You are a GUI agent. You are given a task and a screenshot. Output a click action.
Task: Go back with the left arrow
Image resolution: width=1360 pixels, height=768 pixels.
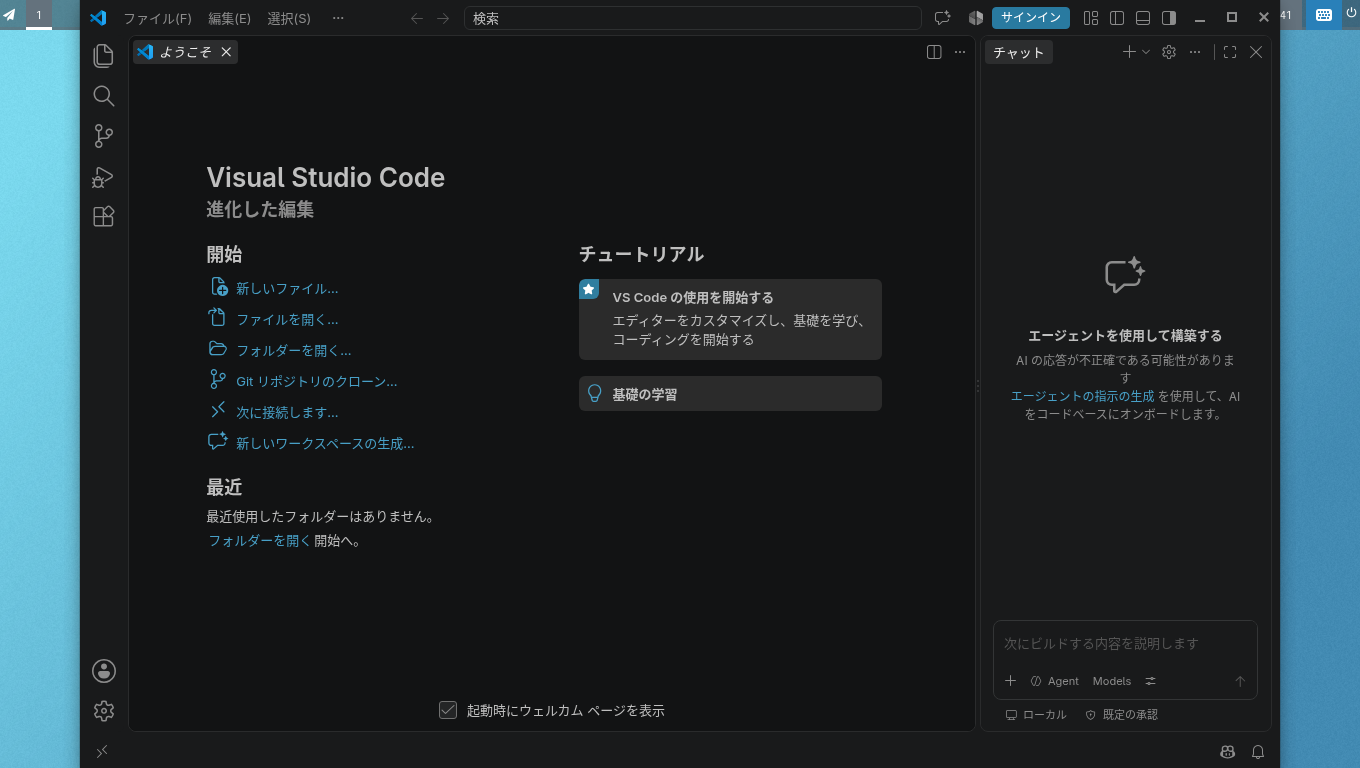click(417, 18)
